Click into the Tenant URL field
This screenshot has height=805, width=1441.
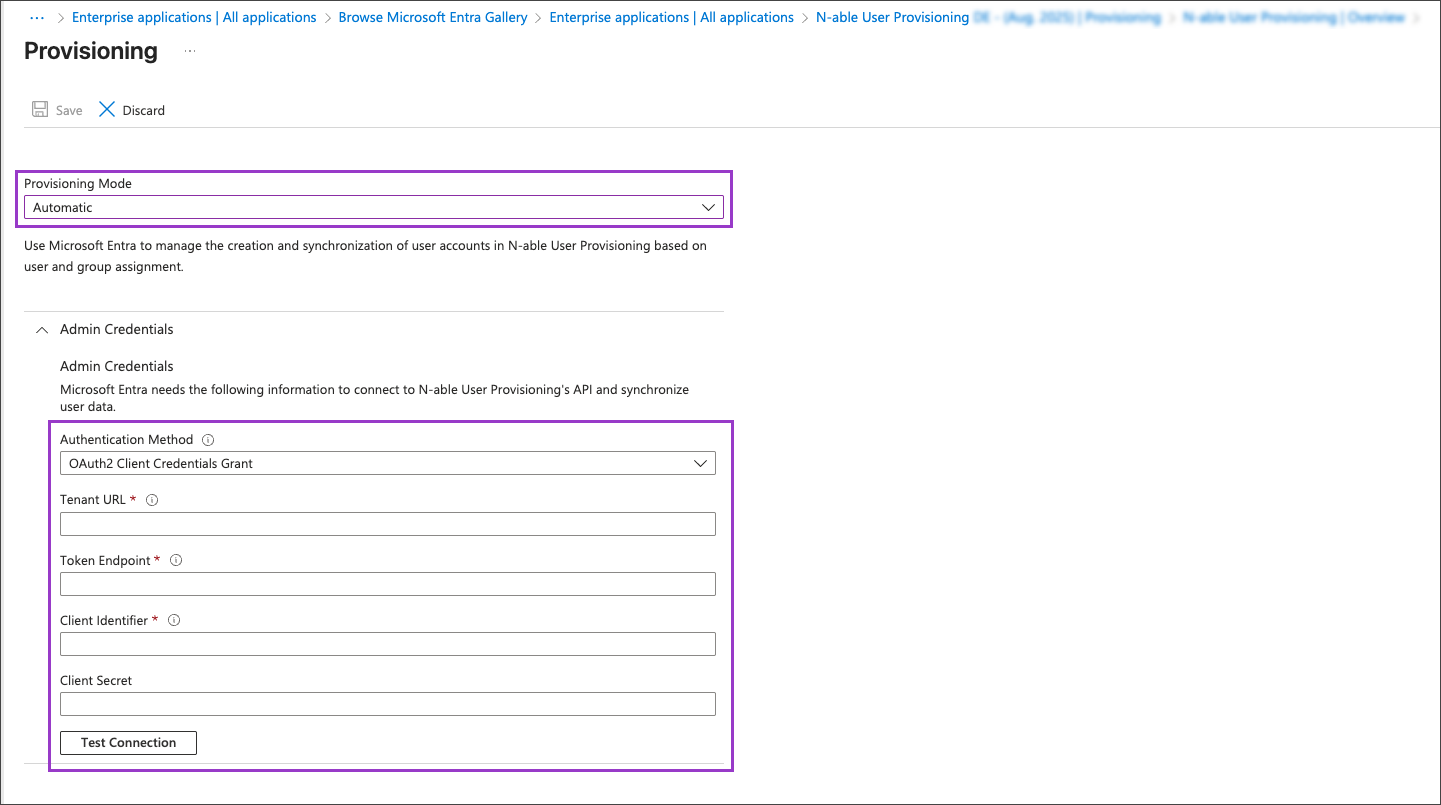pyautogui.click(x=387, y=524)
